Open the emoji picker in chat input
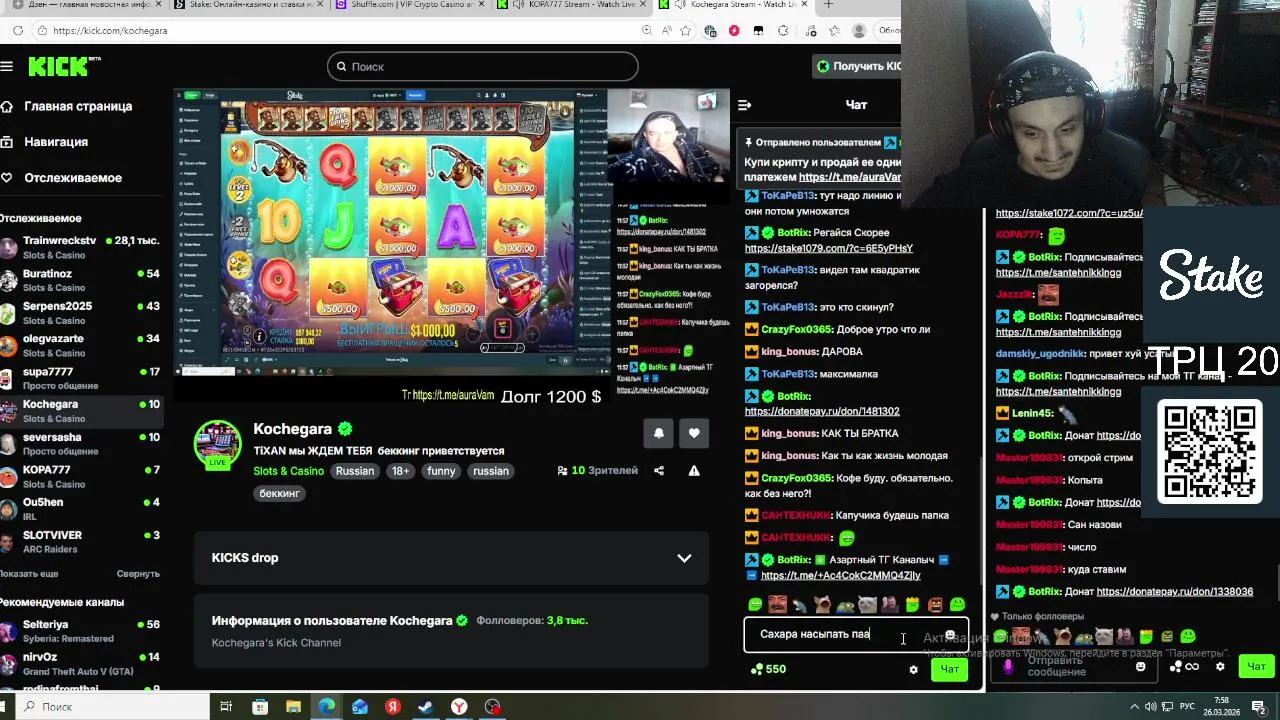The image size is (1280, 720). [x=950, y=635]
